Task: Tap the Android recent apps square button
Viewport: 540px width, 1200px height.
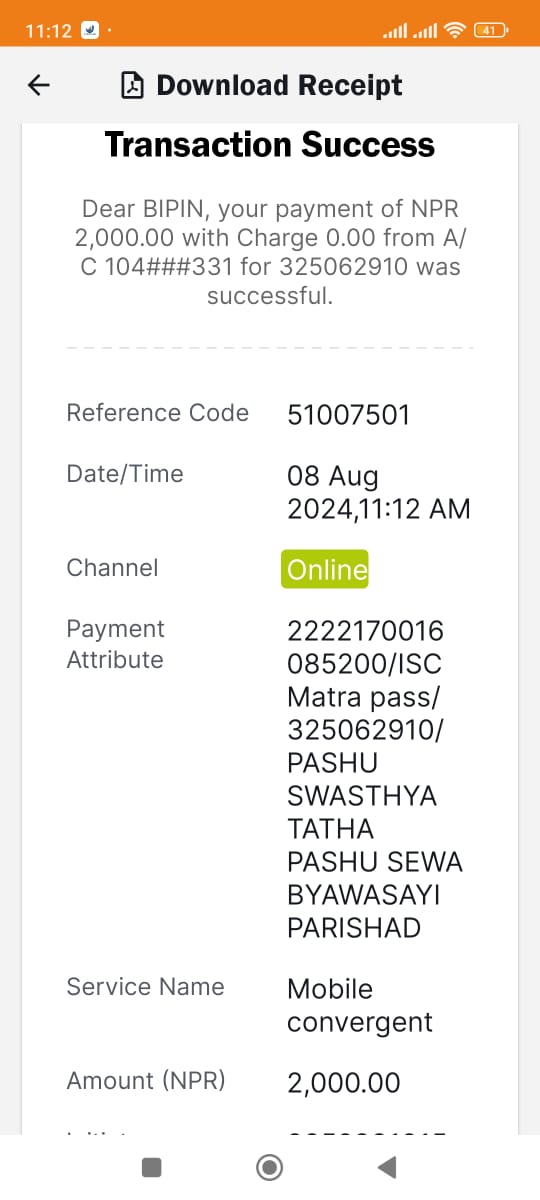Action: (x=151, y=1166)
